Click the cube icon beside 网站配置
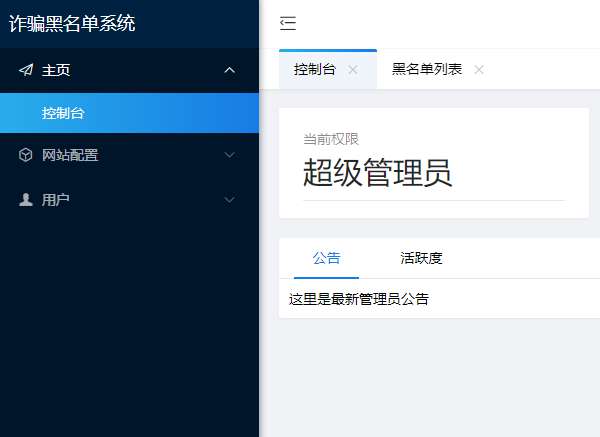The width and height of the screenshot is (600, 437). pos(26,155)
